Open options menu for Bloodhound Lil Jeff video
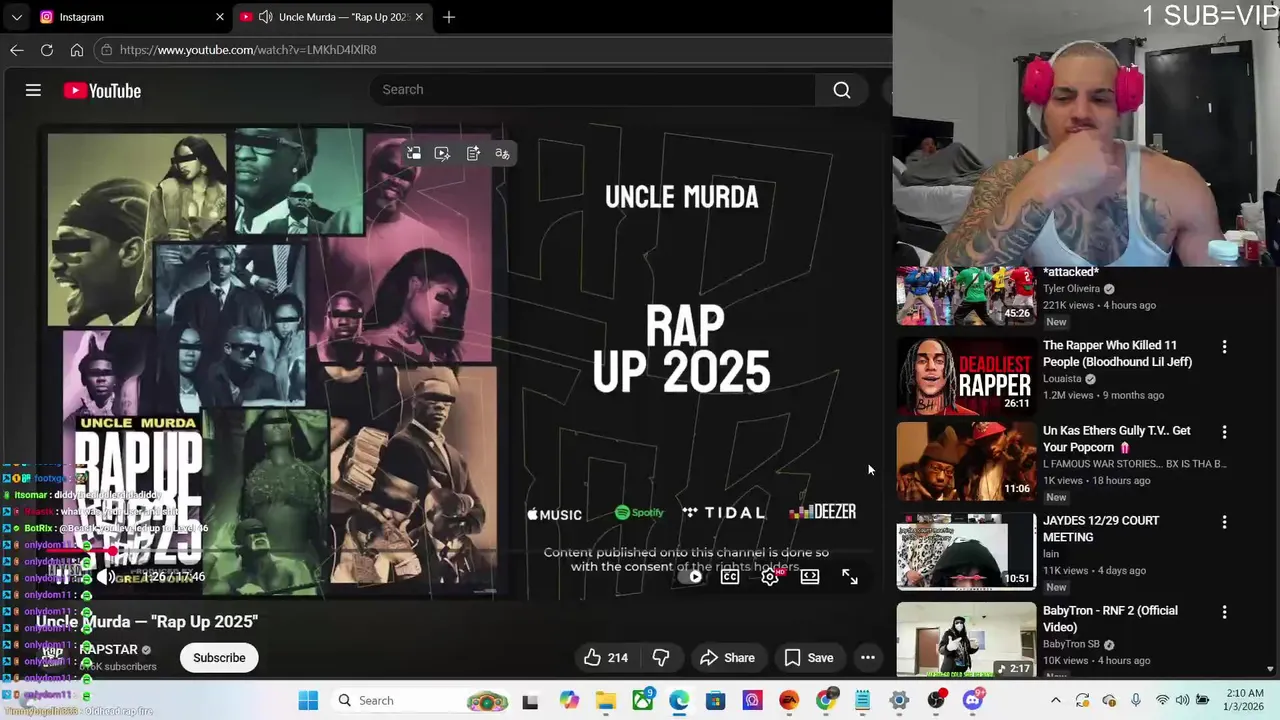 pyautogui.click(x=1224, y=347)
